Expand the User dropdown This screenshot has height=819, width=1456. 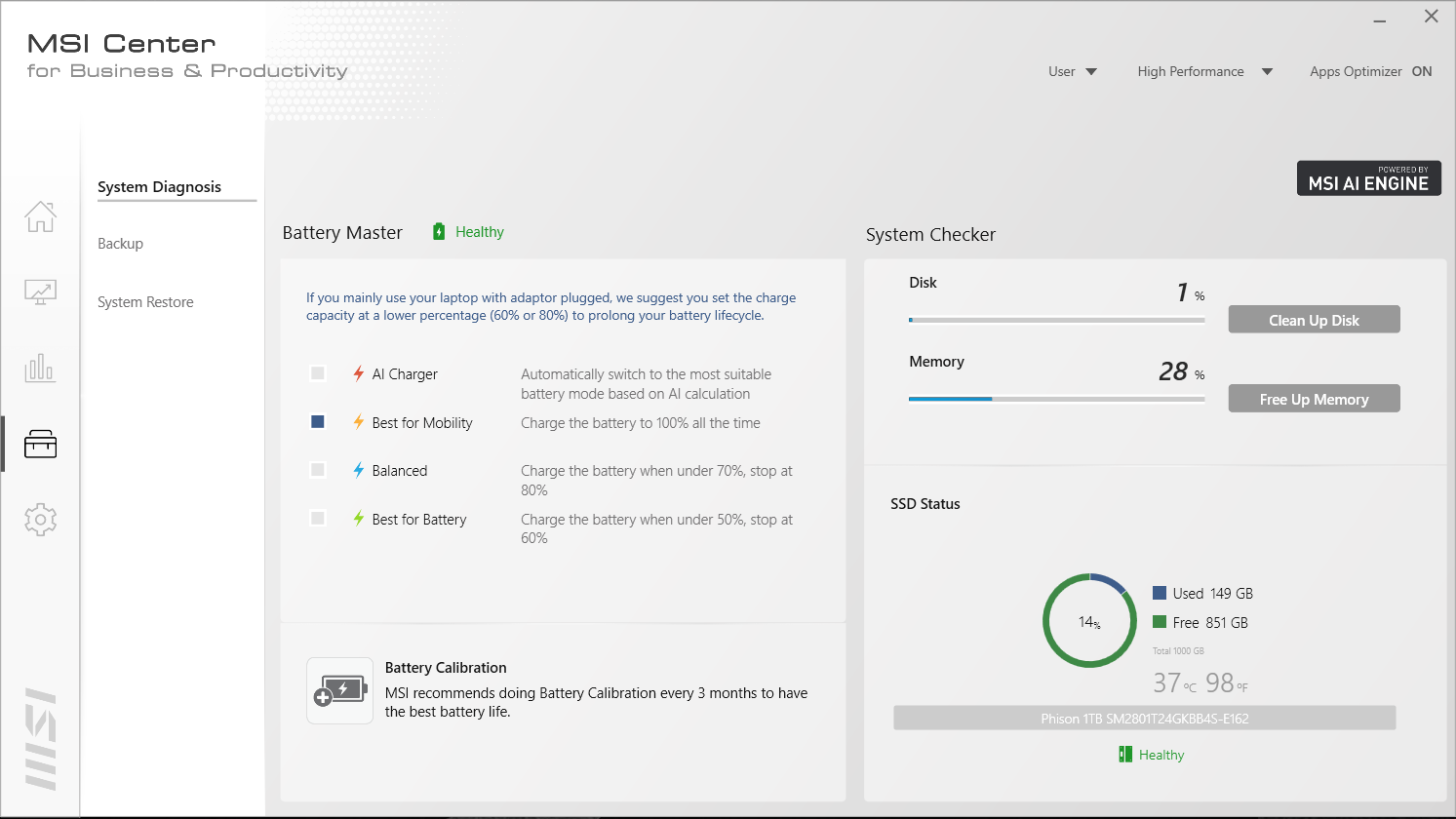1072,71
